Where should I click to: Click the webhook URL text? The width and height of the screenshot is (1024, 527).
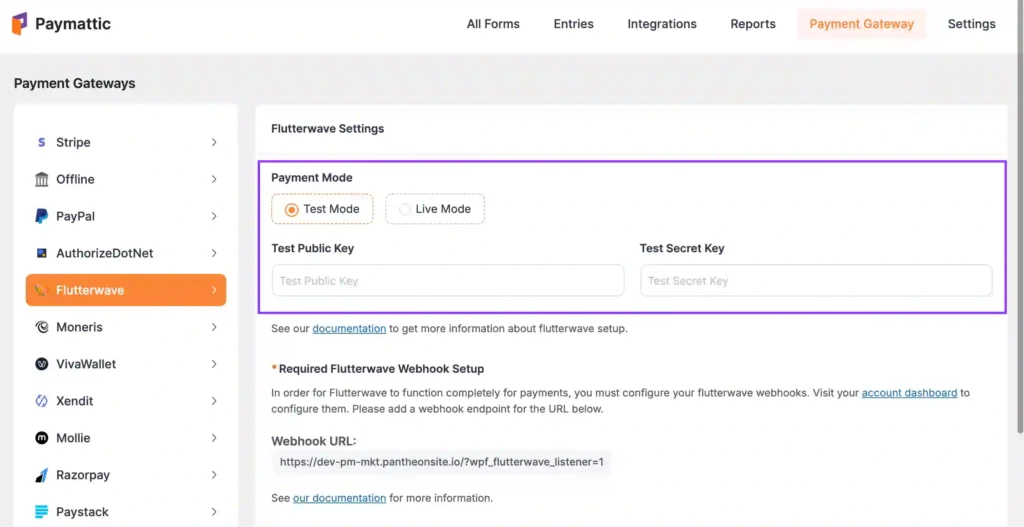(441, 462)
